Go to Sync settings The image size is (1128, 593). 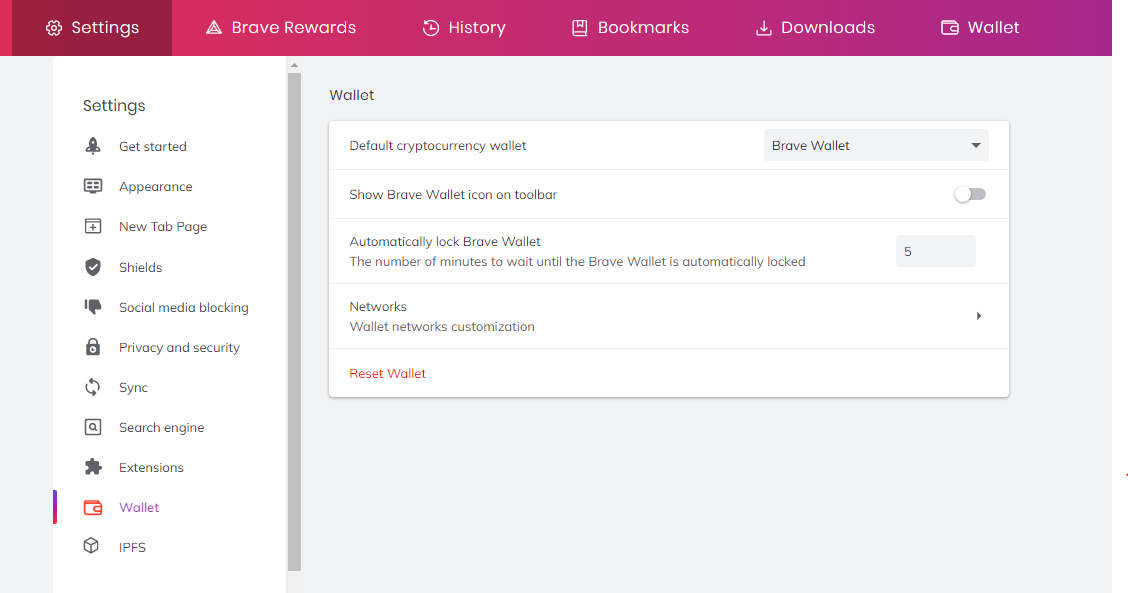click(x=133, y=387)
